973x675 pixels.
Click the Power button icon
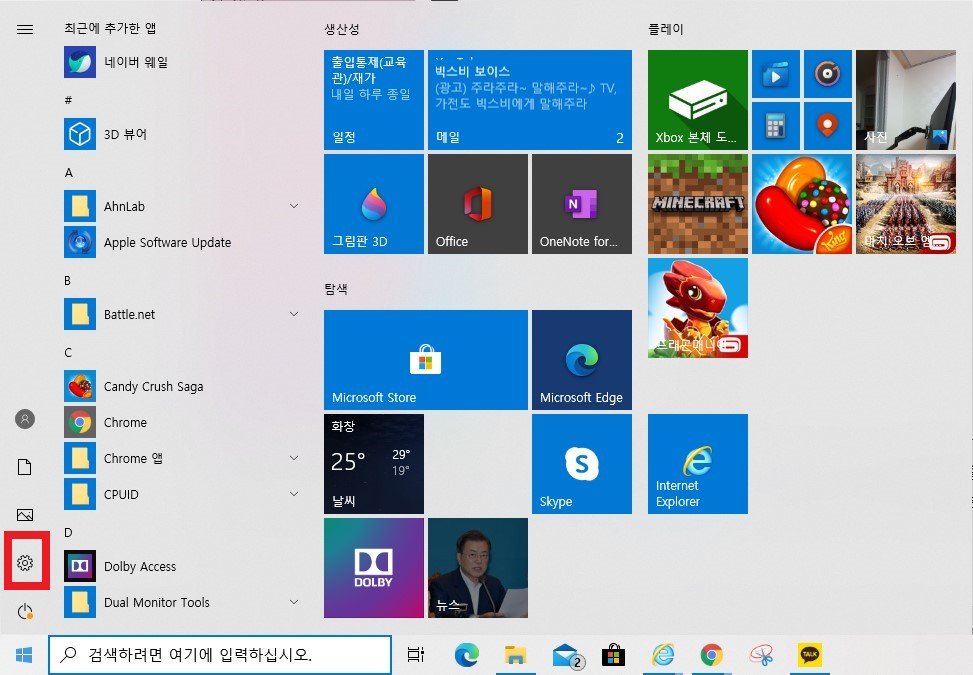coord(25,611)
